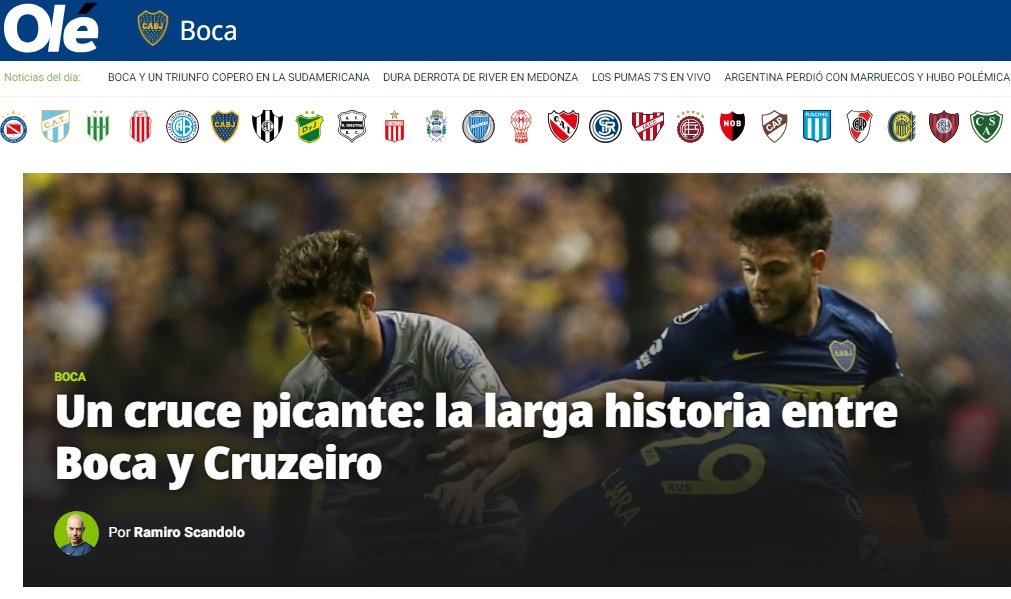The height and width of the screenshot is (599, 1011).
Task: Open author Ramiro Scandolo's profile
Action: [189, 532]
